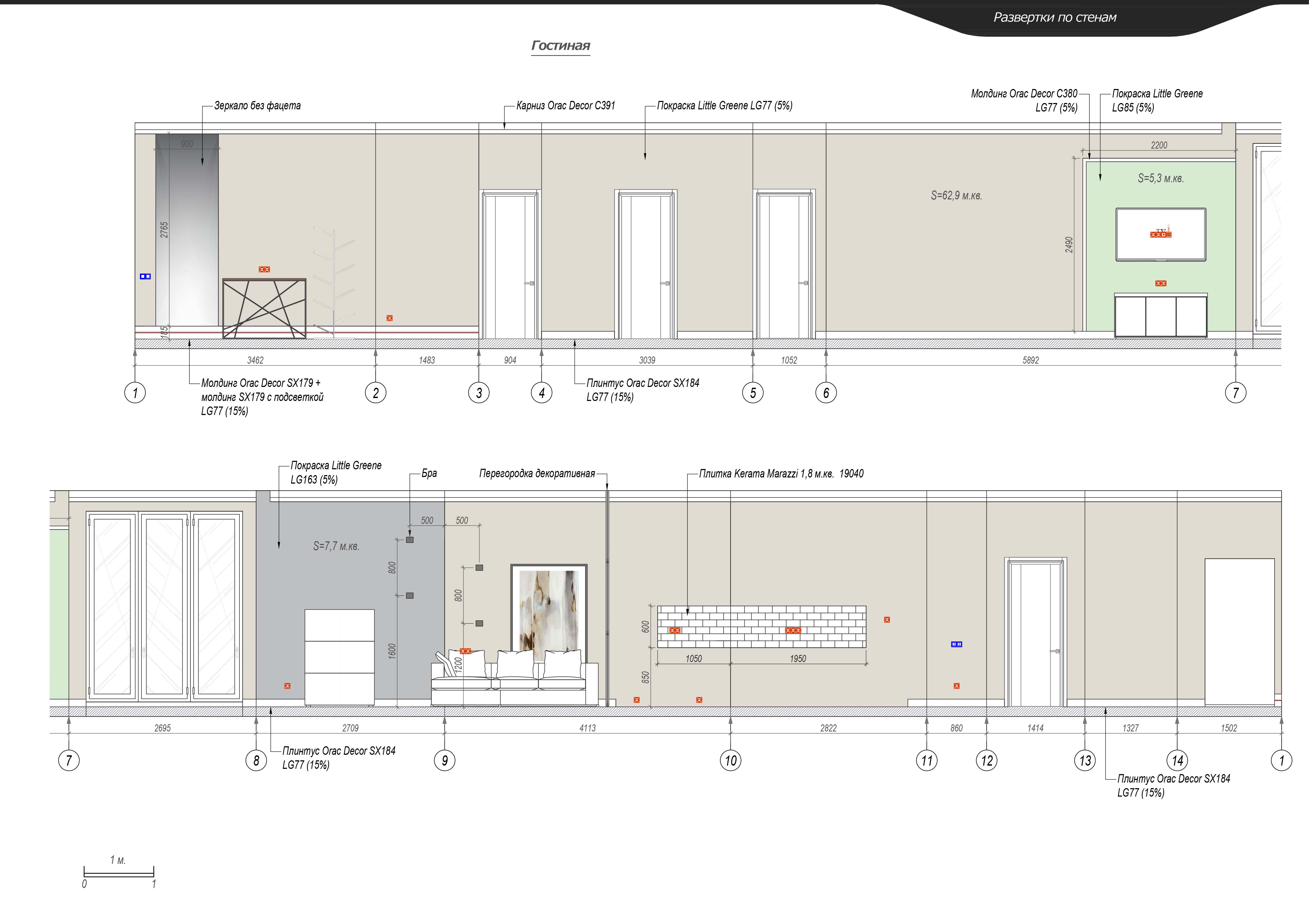Select axis marker circle 5
Viewport: 1309px width, 924px height.
tap(753, 393)
